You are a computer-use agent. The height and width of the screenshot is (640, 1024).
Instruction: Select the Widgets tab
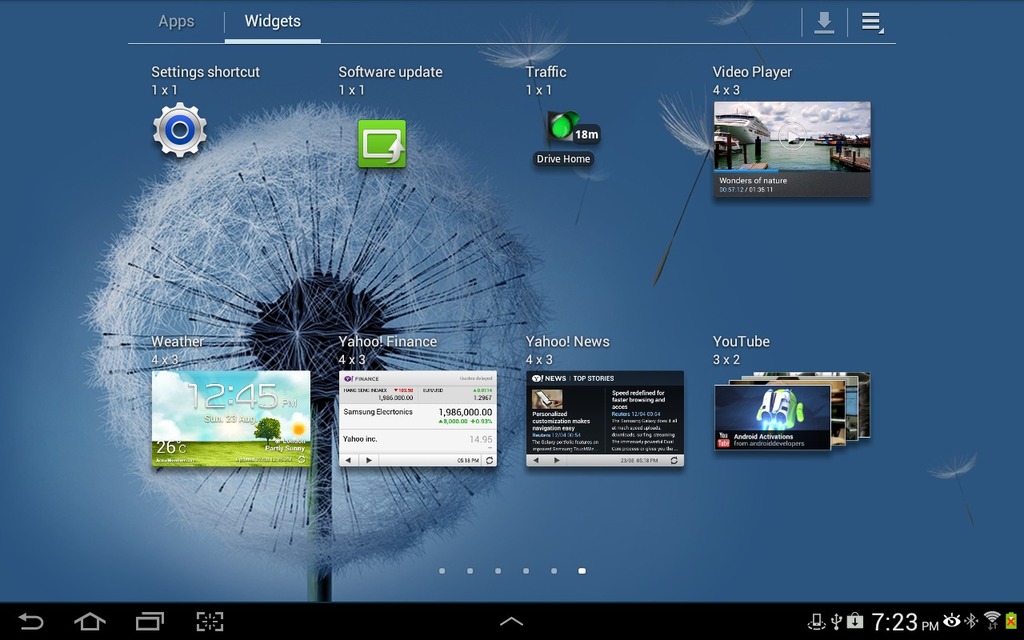[x=272, y=22]
